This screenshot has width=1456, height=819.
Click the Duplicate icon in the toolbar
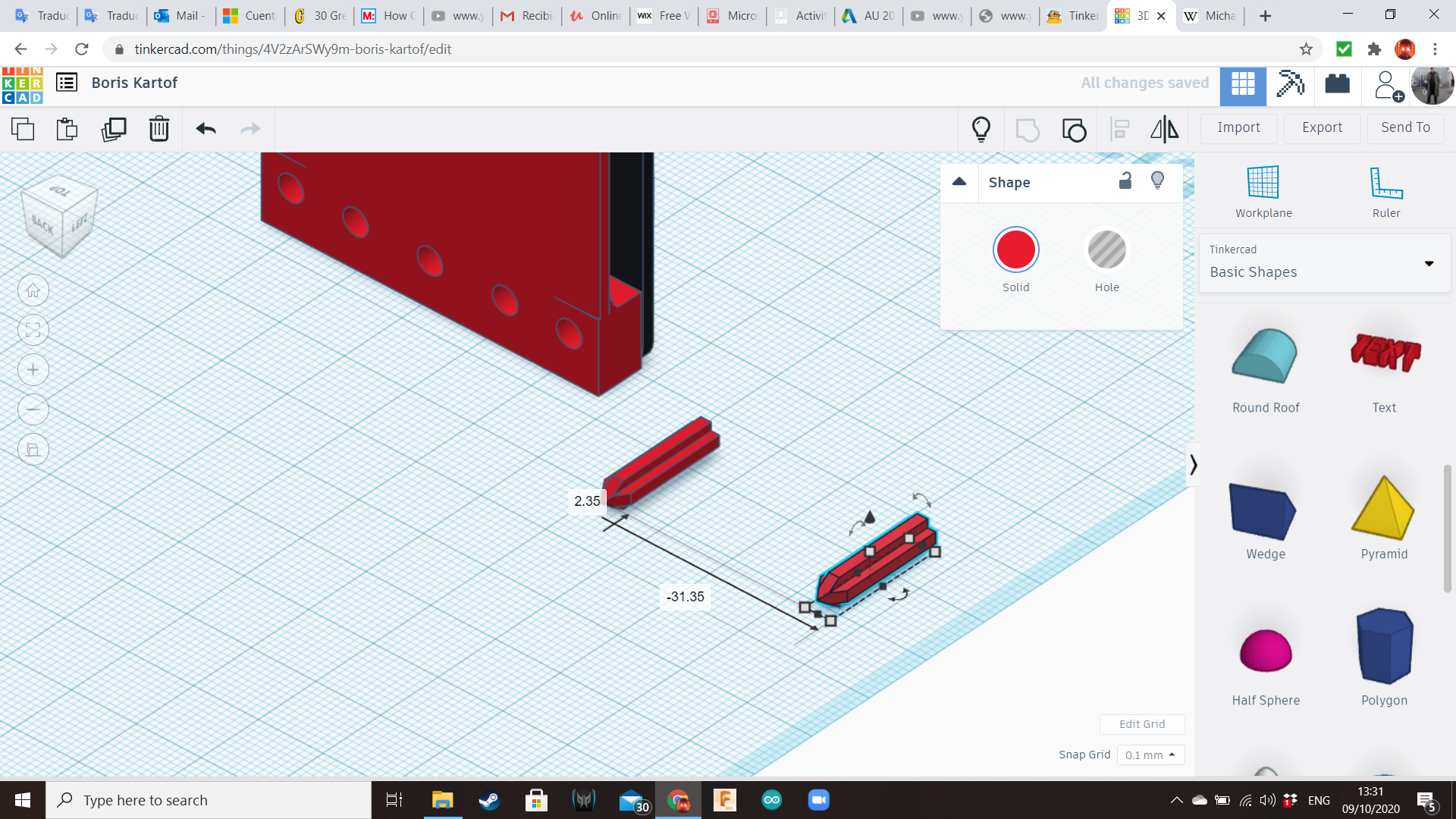[x=114, y=129]
